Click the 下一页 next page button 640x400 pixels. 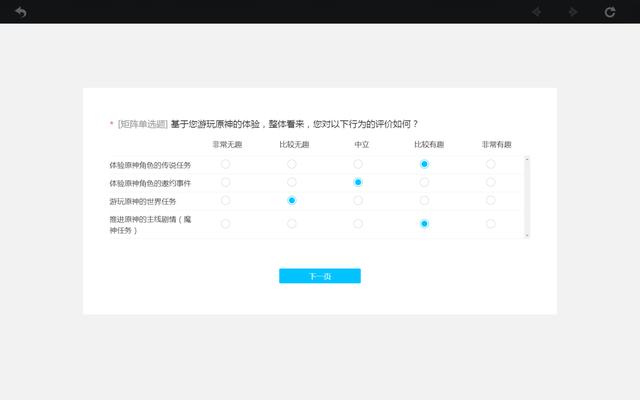319,276
